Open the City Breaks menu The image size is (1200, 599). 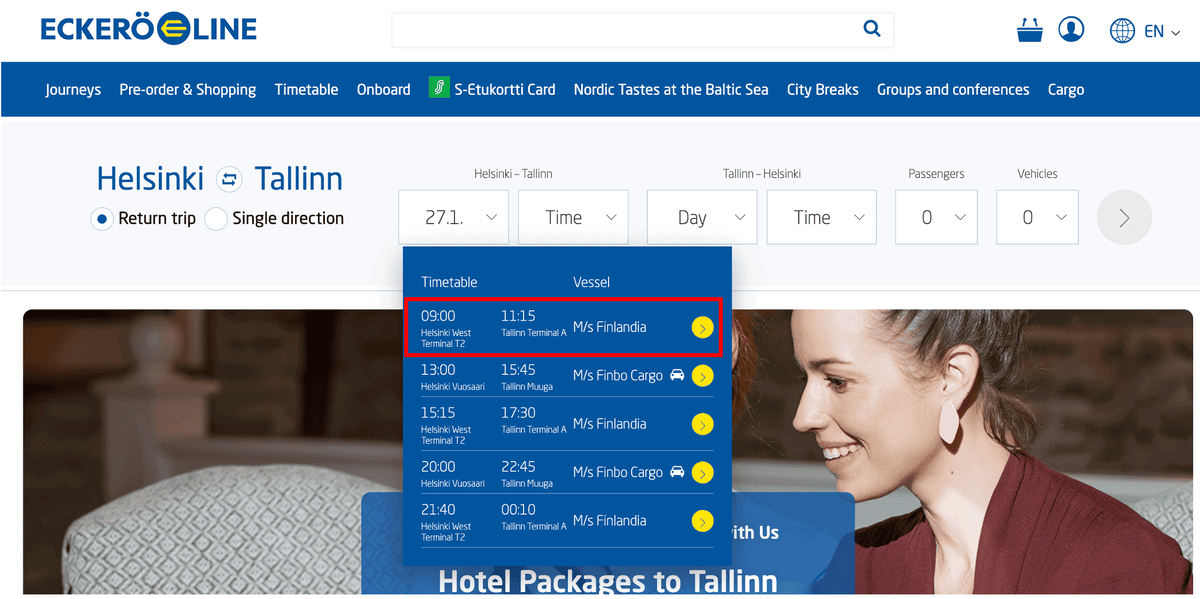823,89
